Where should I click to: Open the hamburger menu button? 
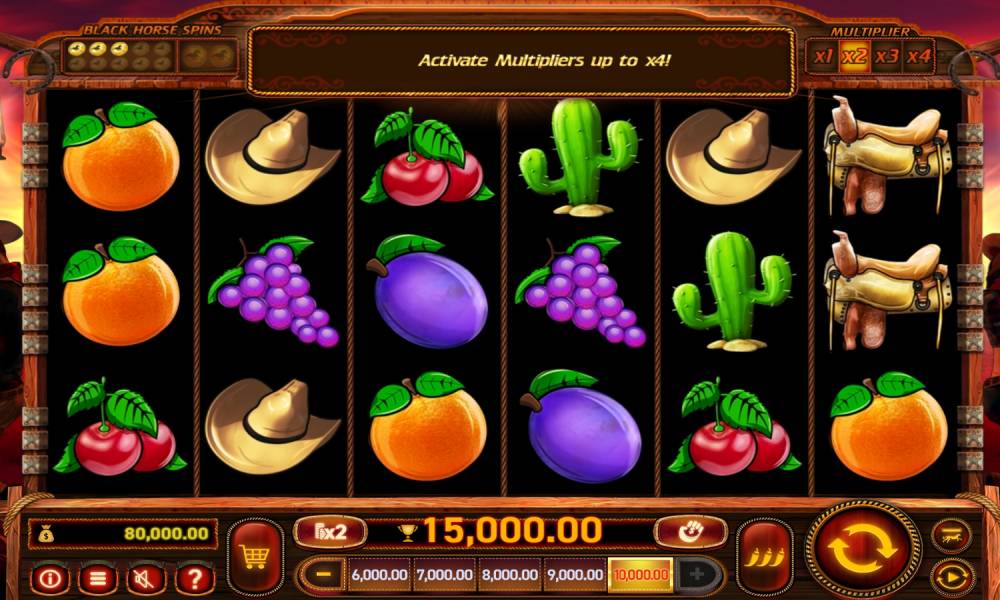tap(98, 579)
